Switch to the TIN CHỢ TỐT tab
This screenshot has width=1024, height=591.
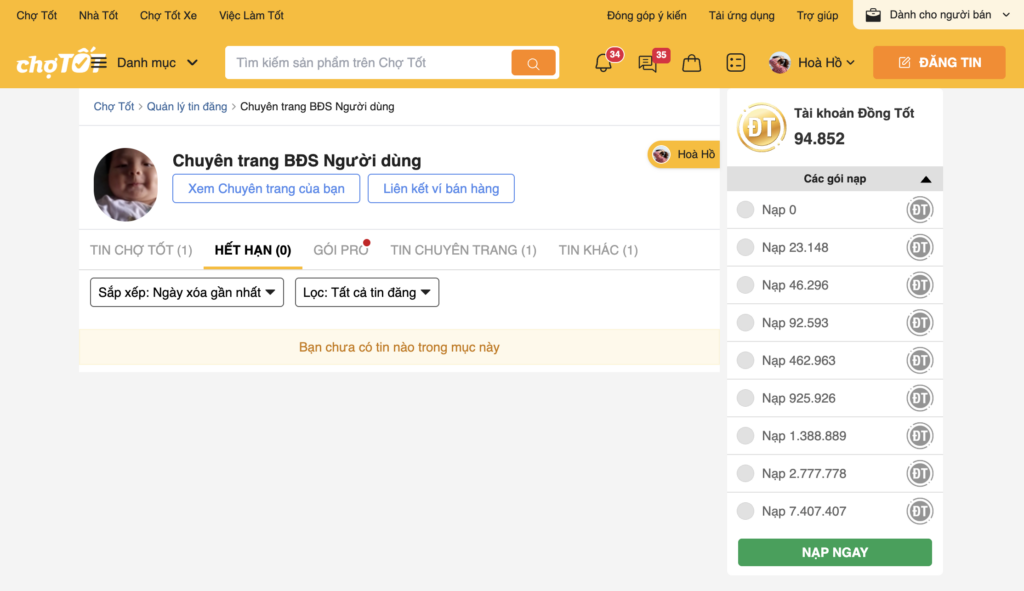tap(141, 250)
